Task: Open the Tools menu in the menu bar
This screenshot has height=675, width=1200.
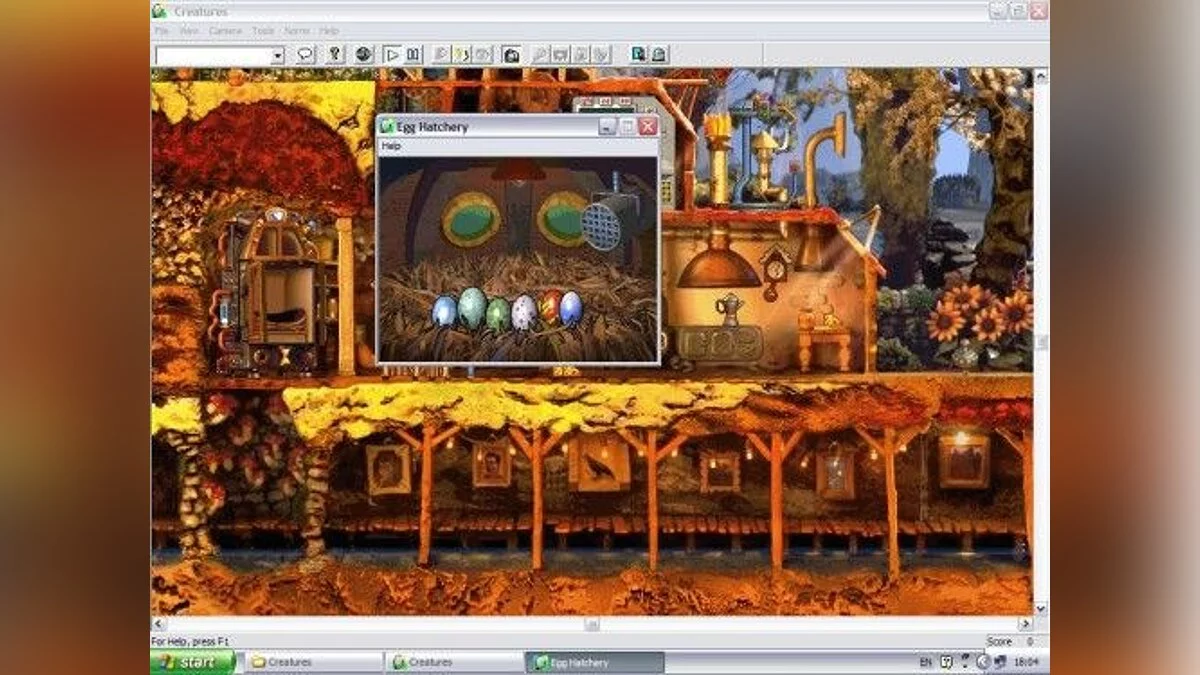Action: pyautogui.click(x=263, y=31)
